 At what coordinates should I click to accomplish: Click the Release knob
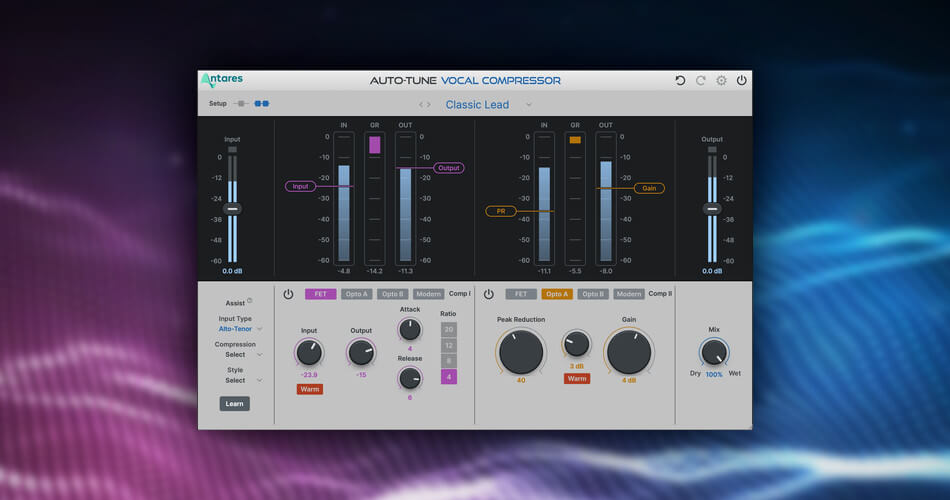[410, 379]
